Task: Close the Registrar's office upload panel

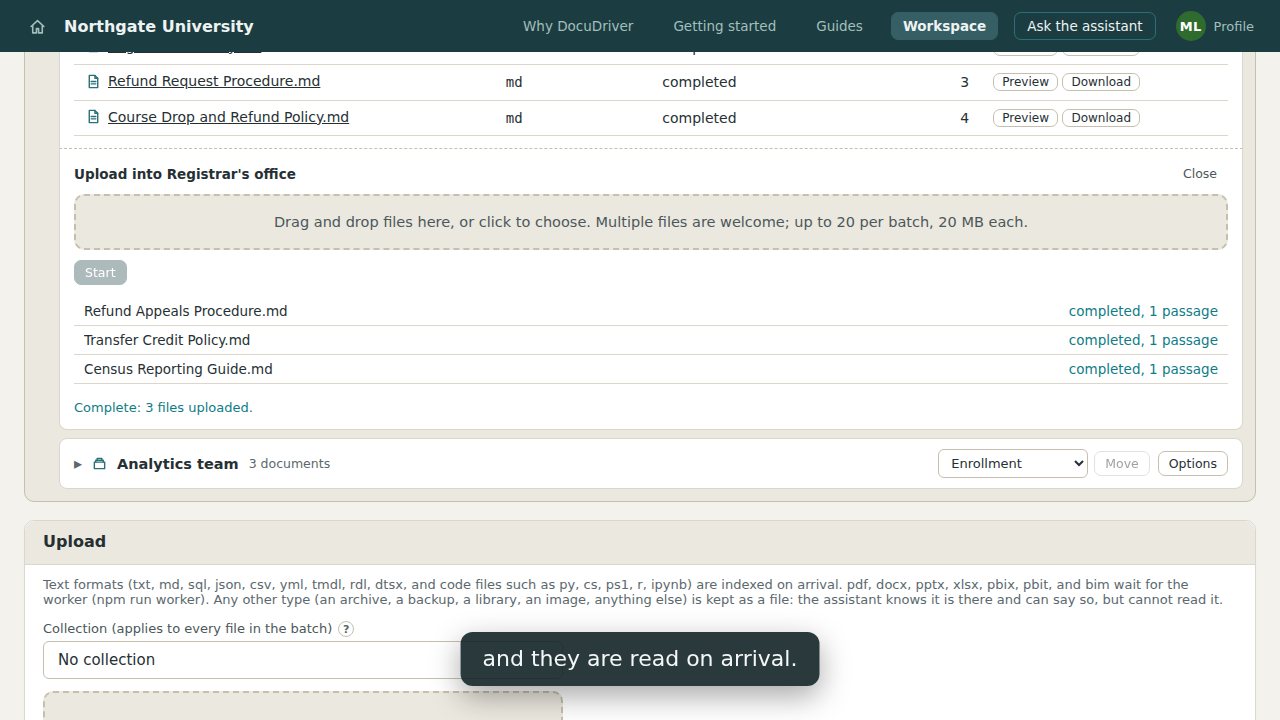Action: pos(1199,174)
